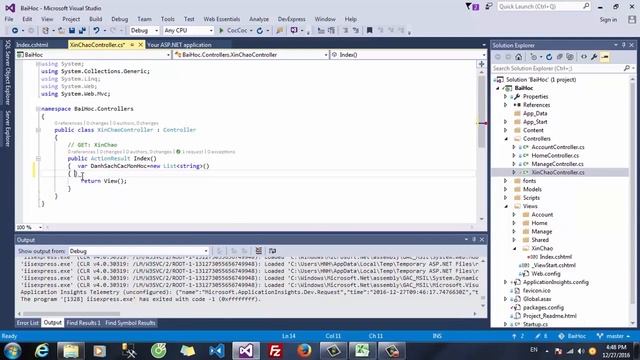Open the BaiHoc project scope dropdown
640x360 pixels.
point(93,55)
